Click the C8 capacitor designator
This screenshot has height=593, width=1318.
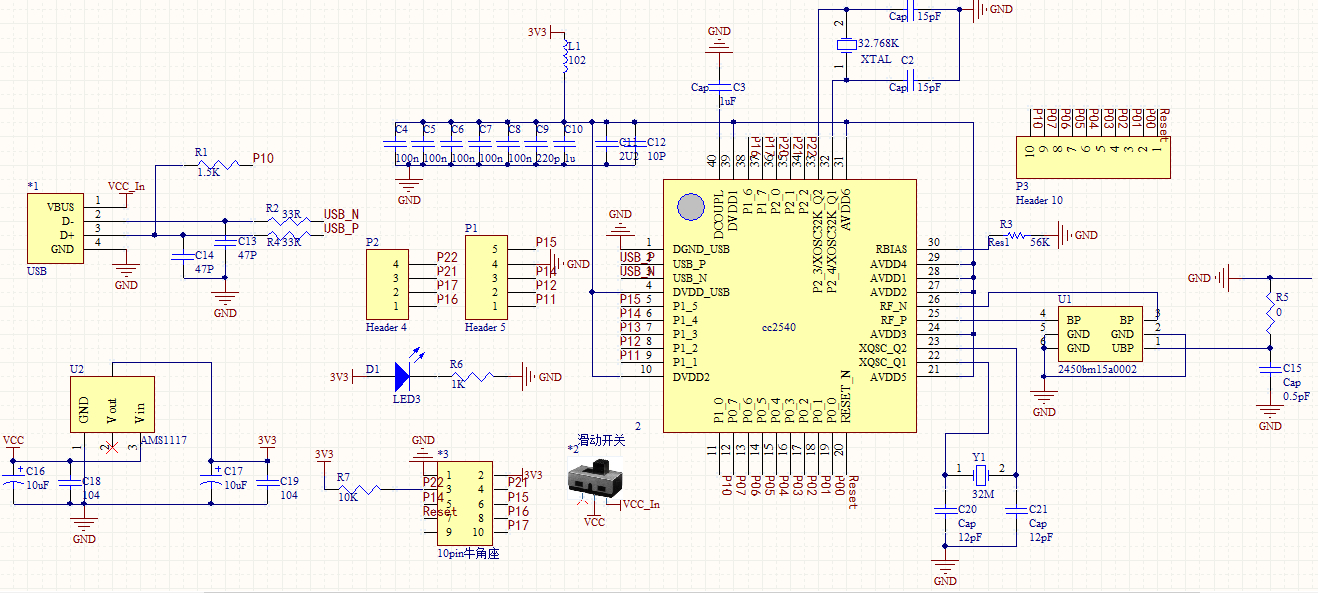coord(514,130)
